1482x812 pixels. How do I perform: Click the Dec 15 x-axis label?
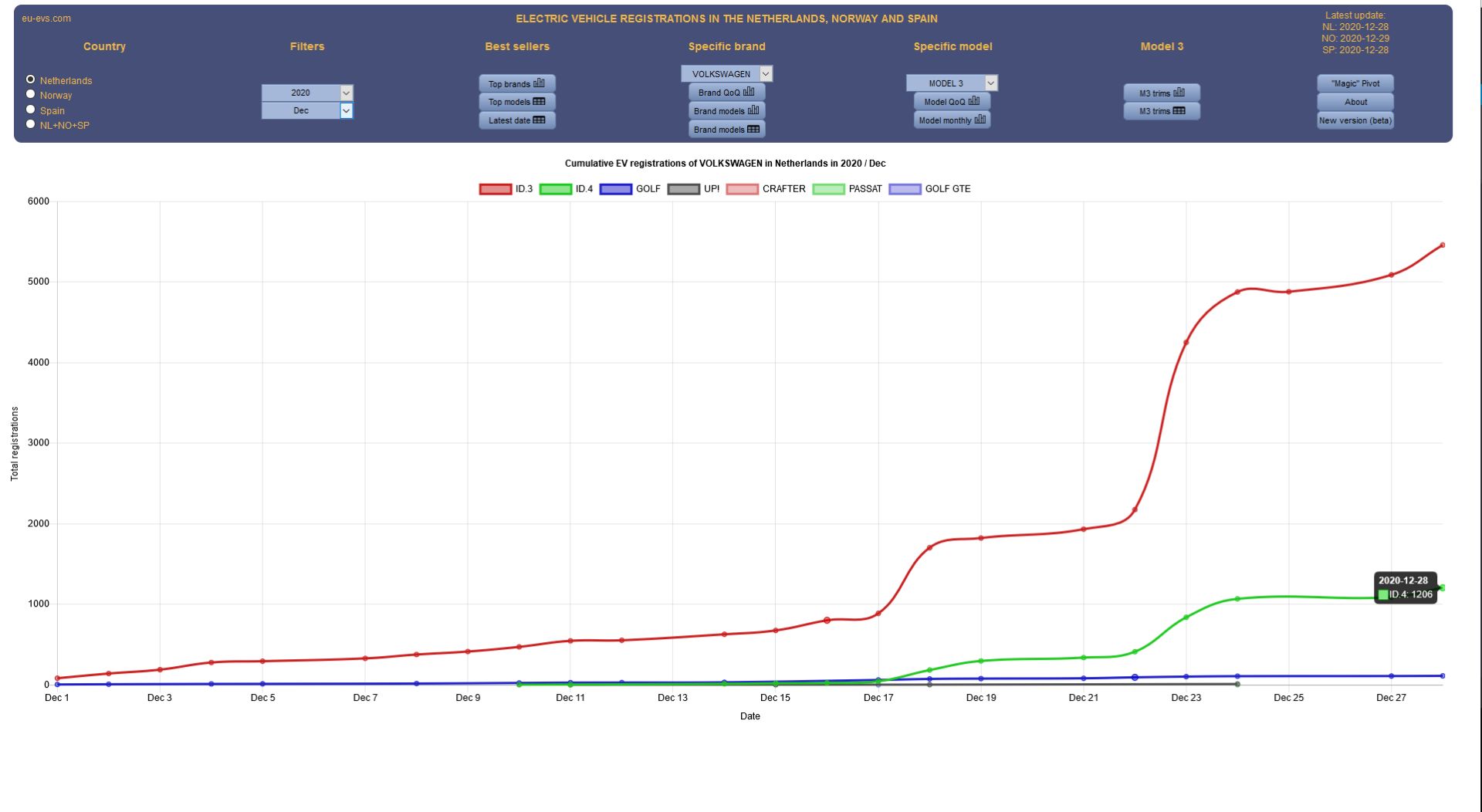click(775, 698)
